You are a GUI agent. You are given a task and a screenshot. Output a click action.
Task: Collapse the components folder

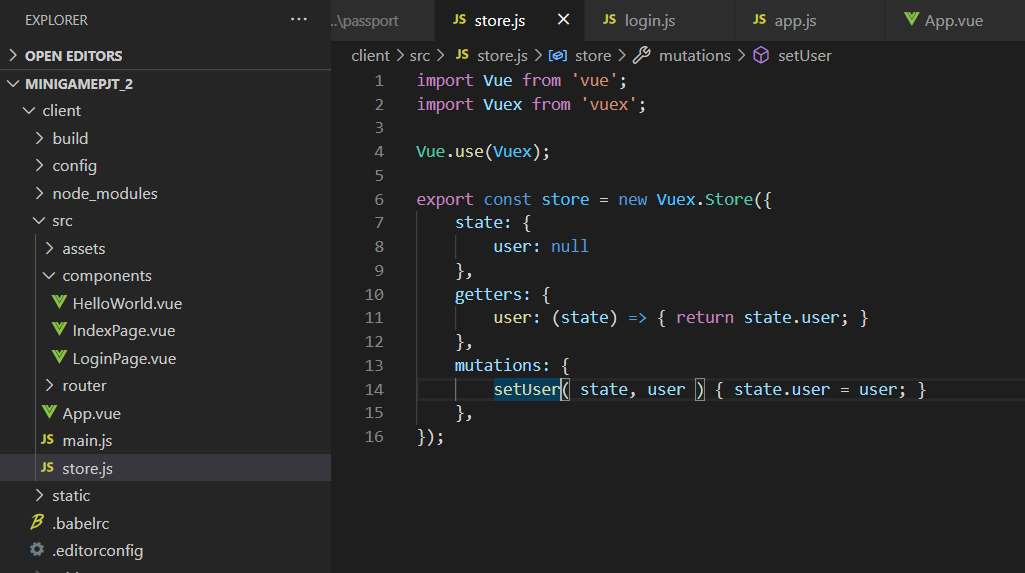click(165, 276)
